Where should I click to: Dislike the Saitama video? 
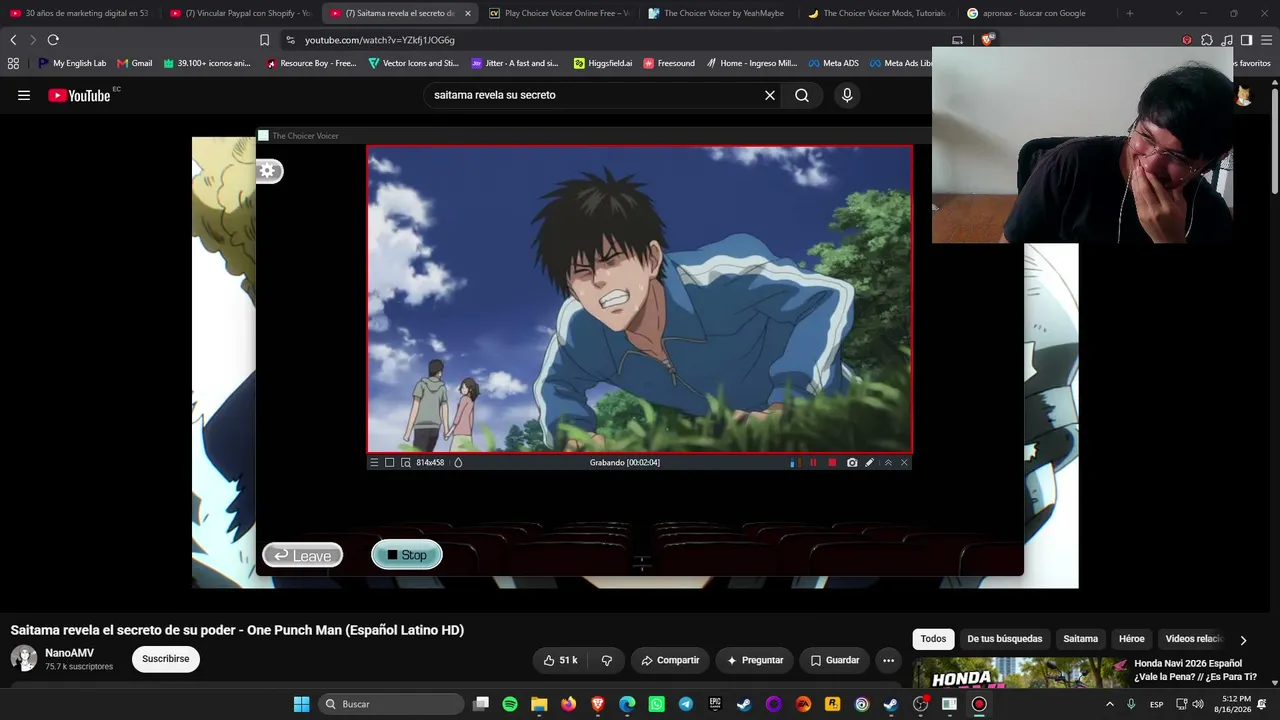tap(606, 660)
